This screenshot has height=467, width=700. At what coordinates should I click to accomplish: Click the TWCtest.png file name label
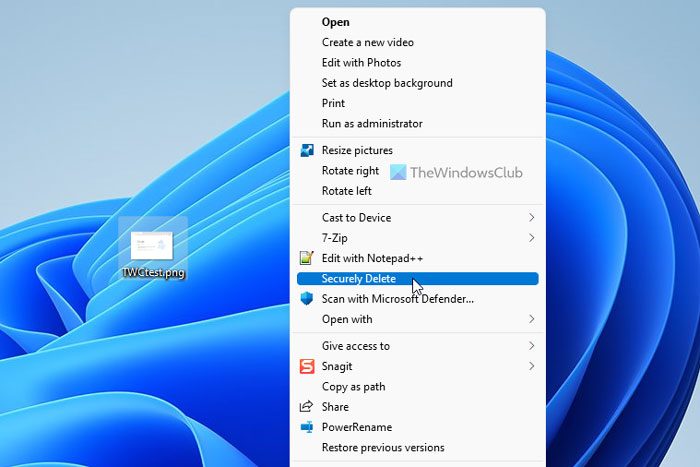tap(153, 272)
